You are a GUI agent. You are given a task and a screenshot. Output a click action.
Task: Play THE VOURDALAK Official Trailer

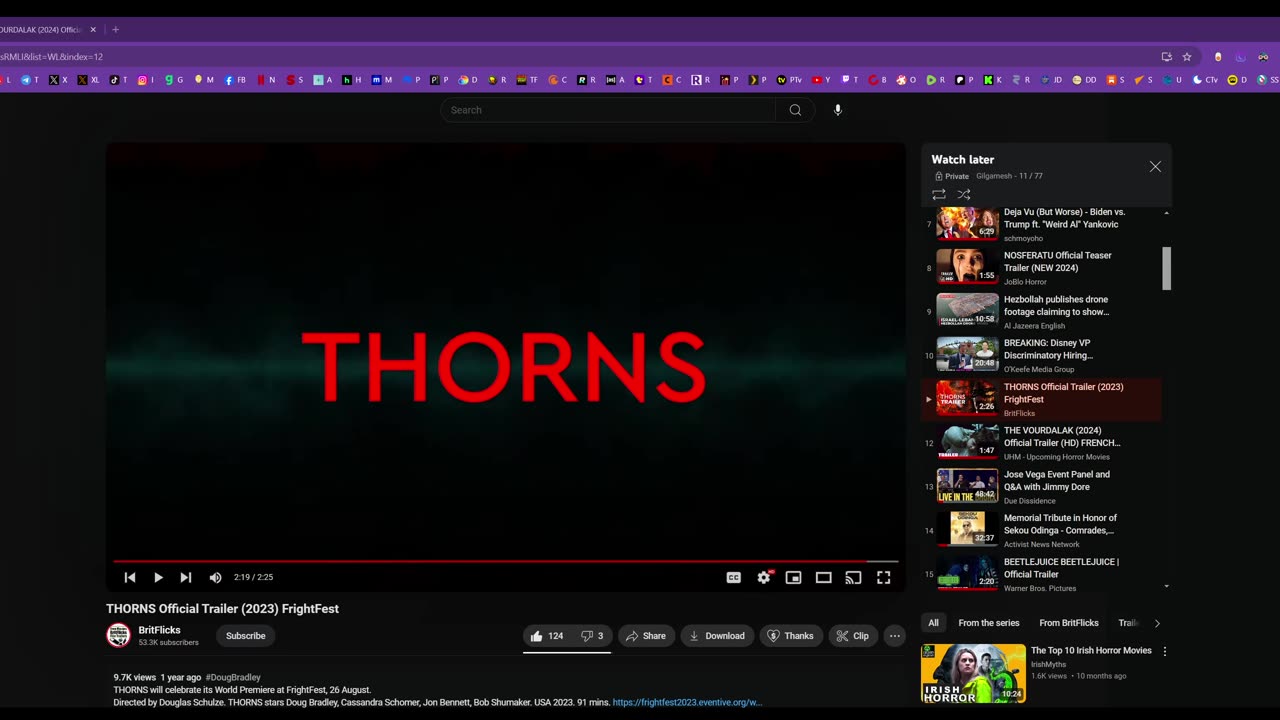pyautogui.click(x=1042, y=443)
